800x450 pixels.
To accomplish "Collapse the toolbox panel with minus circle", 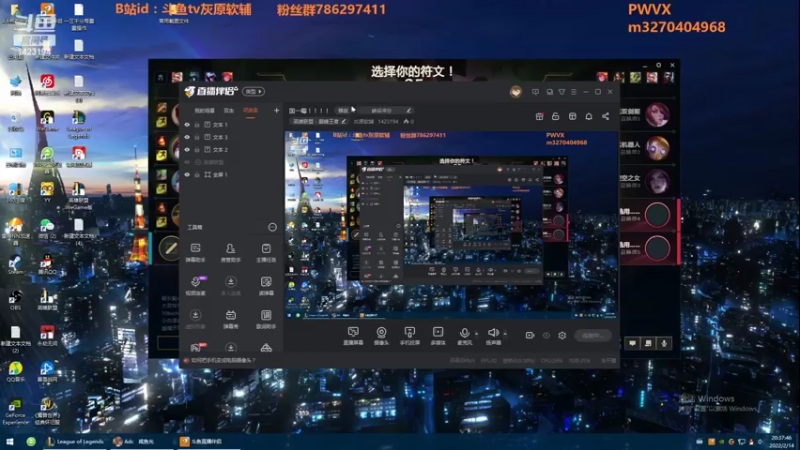I will [272, 227].
